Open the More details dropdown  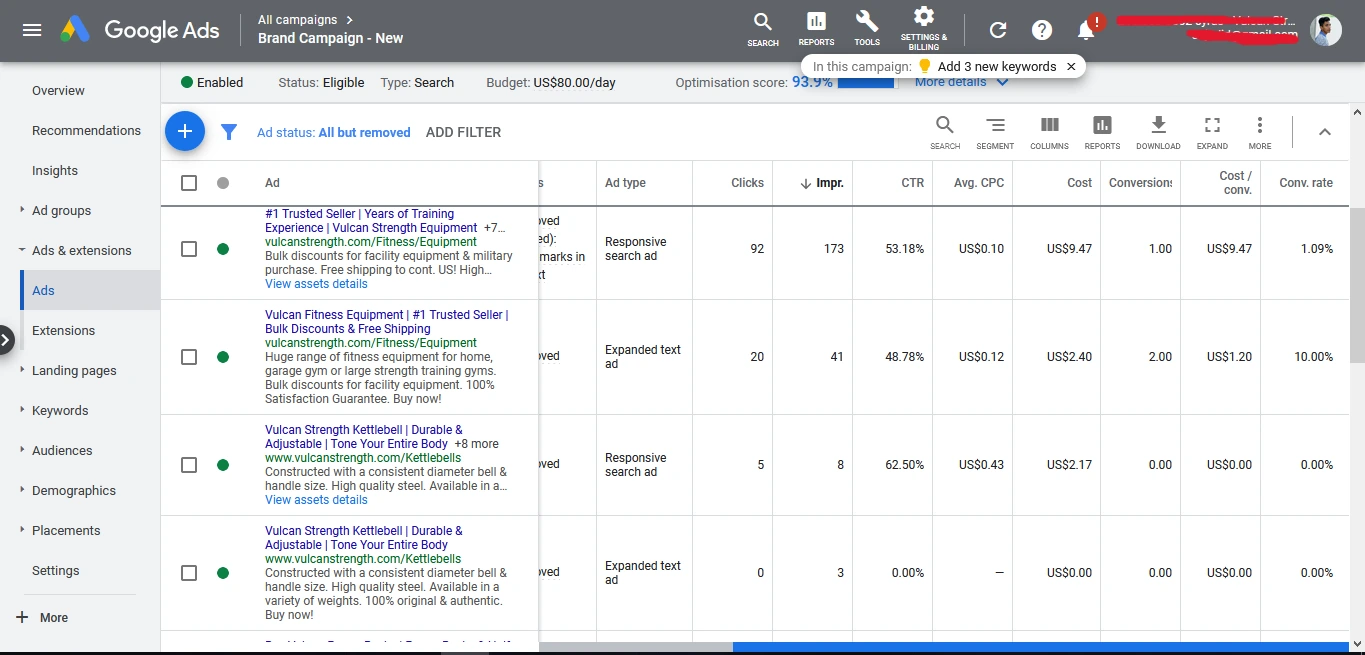point(961,82)
